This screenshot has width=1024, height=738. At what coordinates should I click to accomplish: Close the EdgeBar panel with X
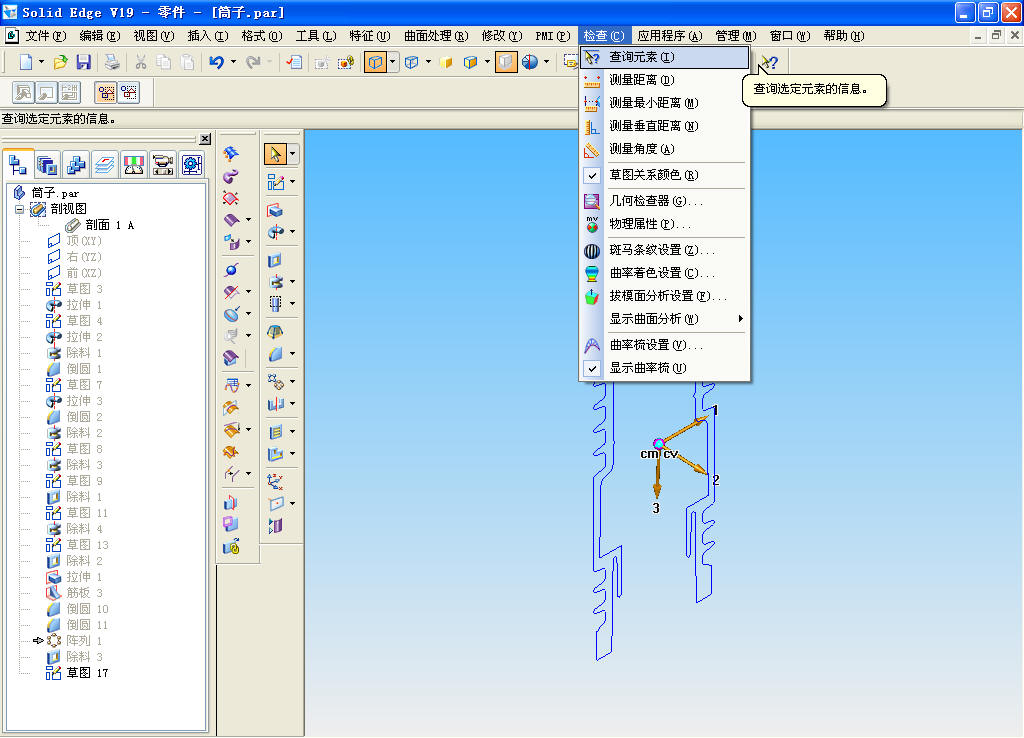click(205, 139)
